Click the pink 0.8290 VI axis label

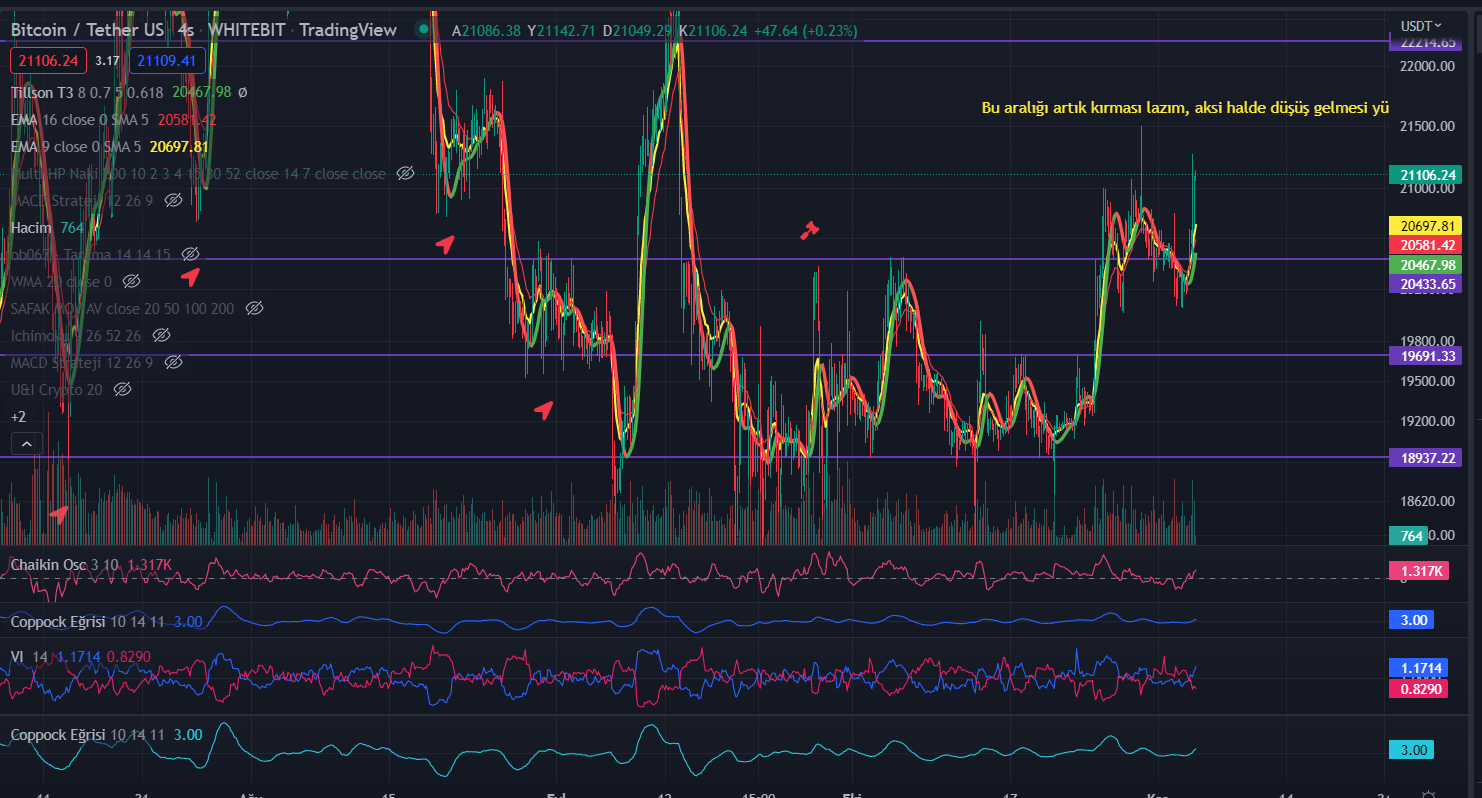pos(1420,688)
